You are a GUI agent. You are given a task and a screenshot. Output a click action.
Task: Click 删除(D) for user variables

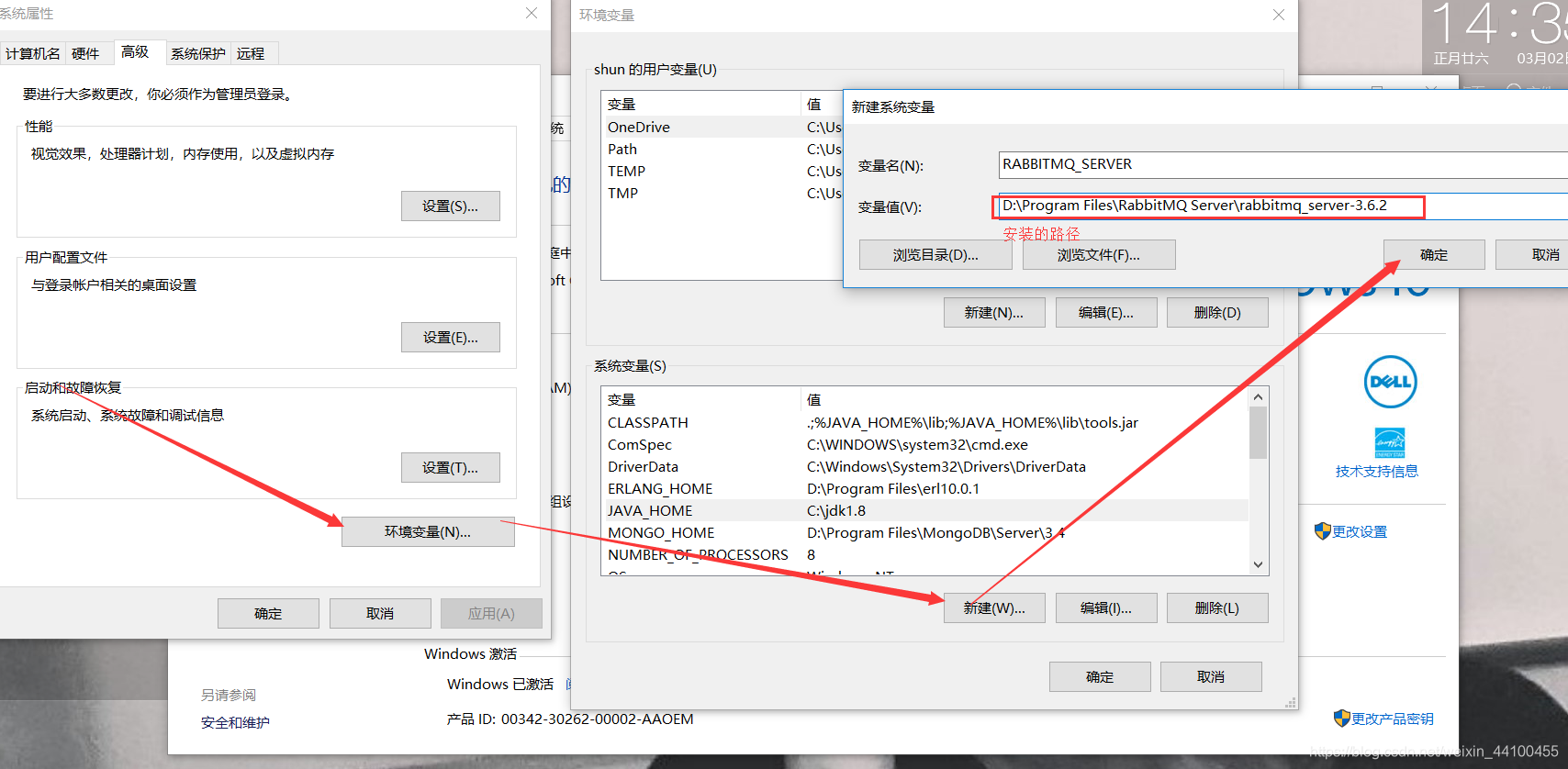(1217, 313)
